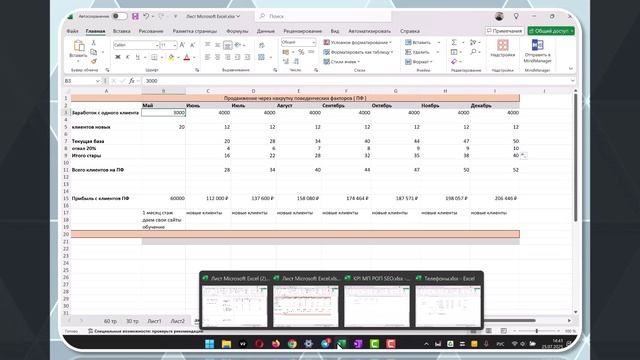The height and width of the screenshot is (360, 640).
Task: Open the Файл menu
Action: [72, 31]
